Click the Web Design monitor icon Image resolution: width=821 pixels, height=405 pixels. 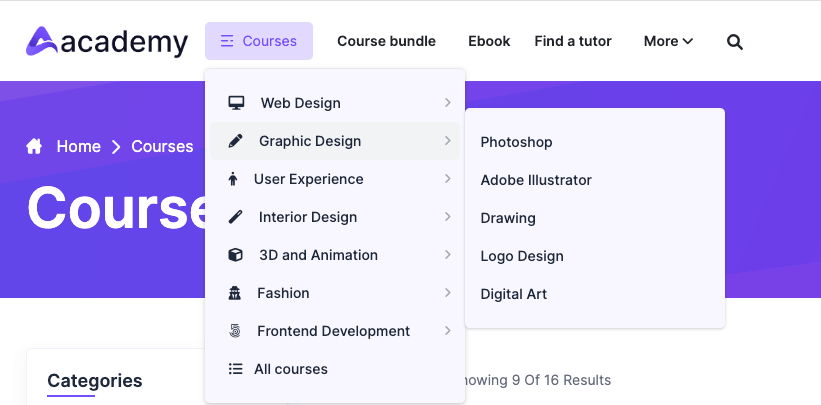pos(236,103)
